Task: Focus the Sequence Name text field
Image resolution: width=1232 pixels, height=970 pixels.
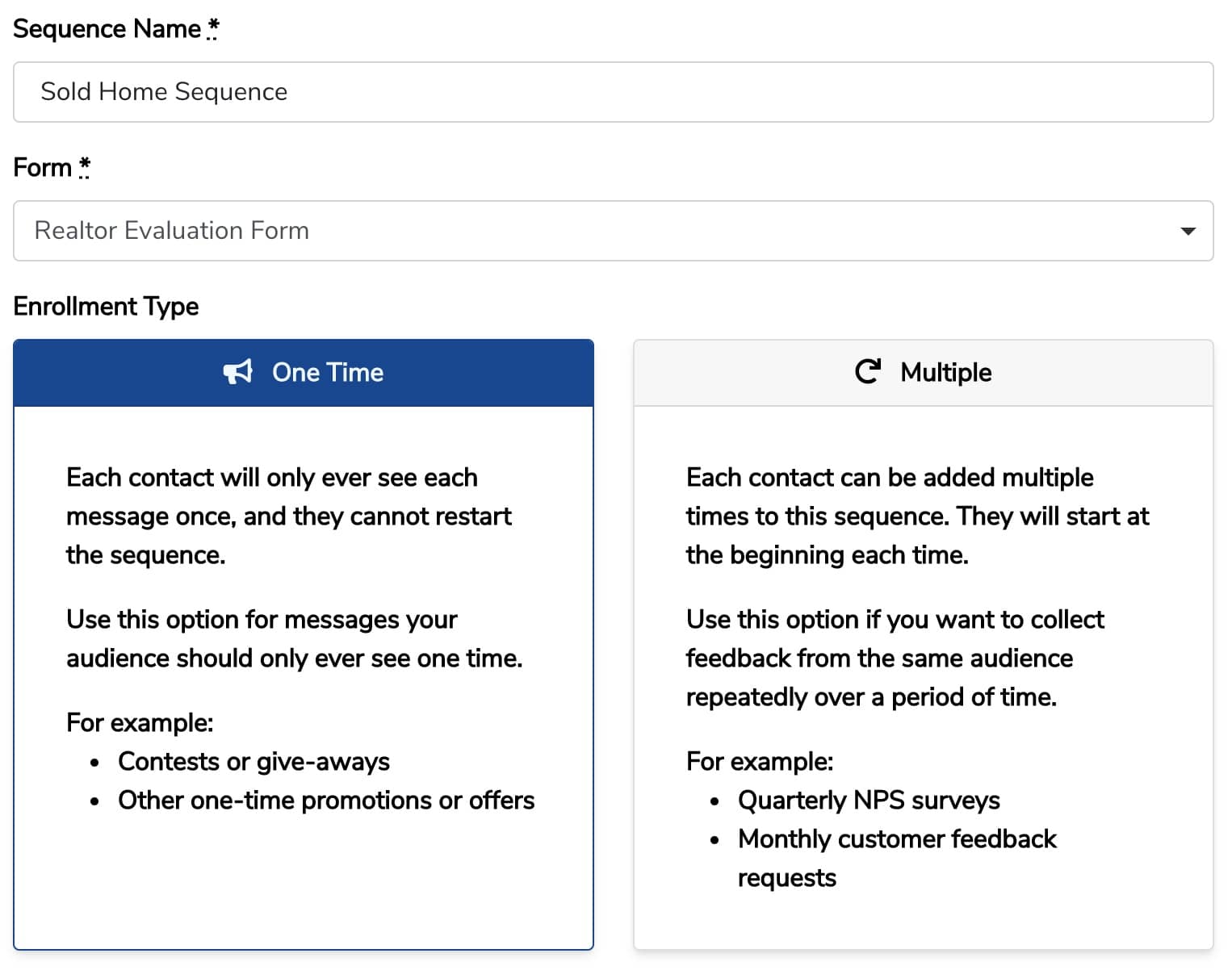Action: click(614, 92)
